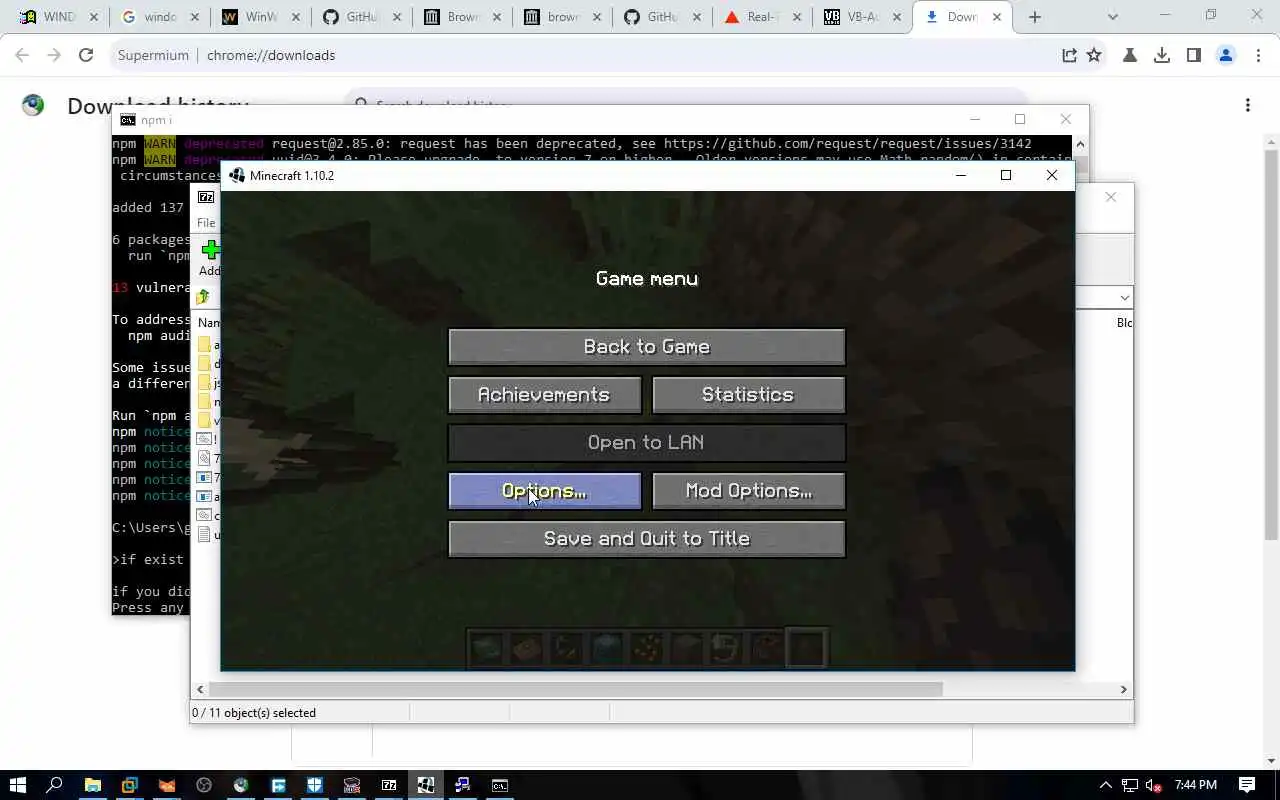This screenshot has width=1280, height=800.
Task: Open the File menu in 7-Zip
Action: pos(206,223)
